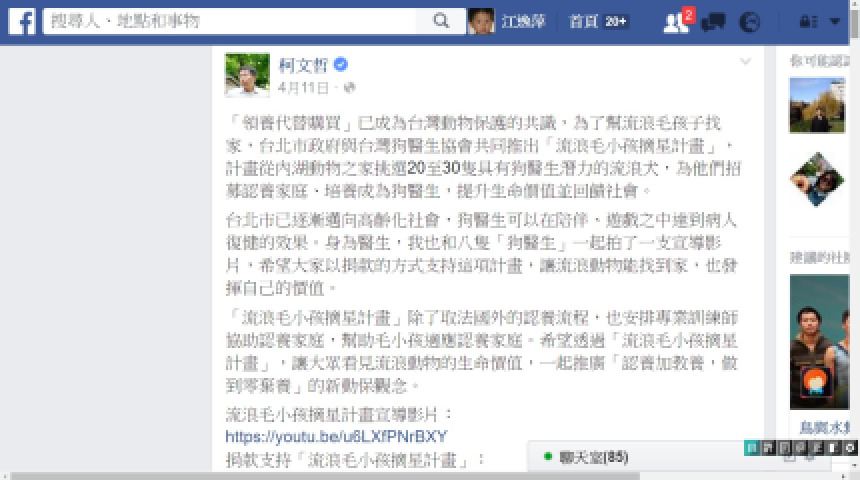Screen dimensions: 860x480
Task: Click the public globe icon next to post date
Action: tap(349, 87)
